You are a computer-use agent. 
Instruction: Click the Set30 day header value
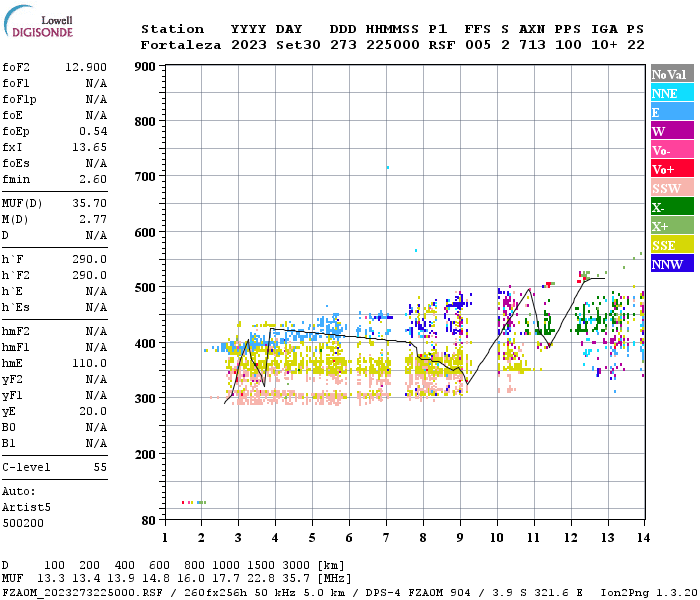point(298,45)
